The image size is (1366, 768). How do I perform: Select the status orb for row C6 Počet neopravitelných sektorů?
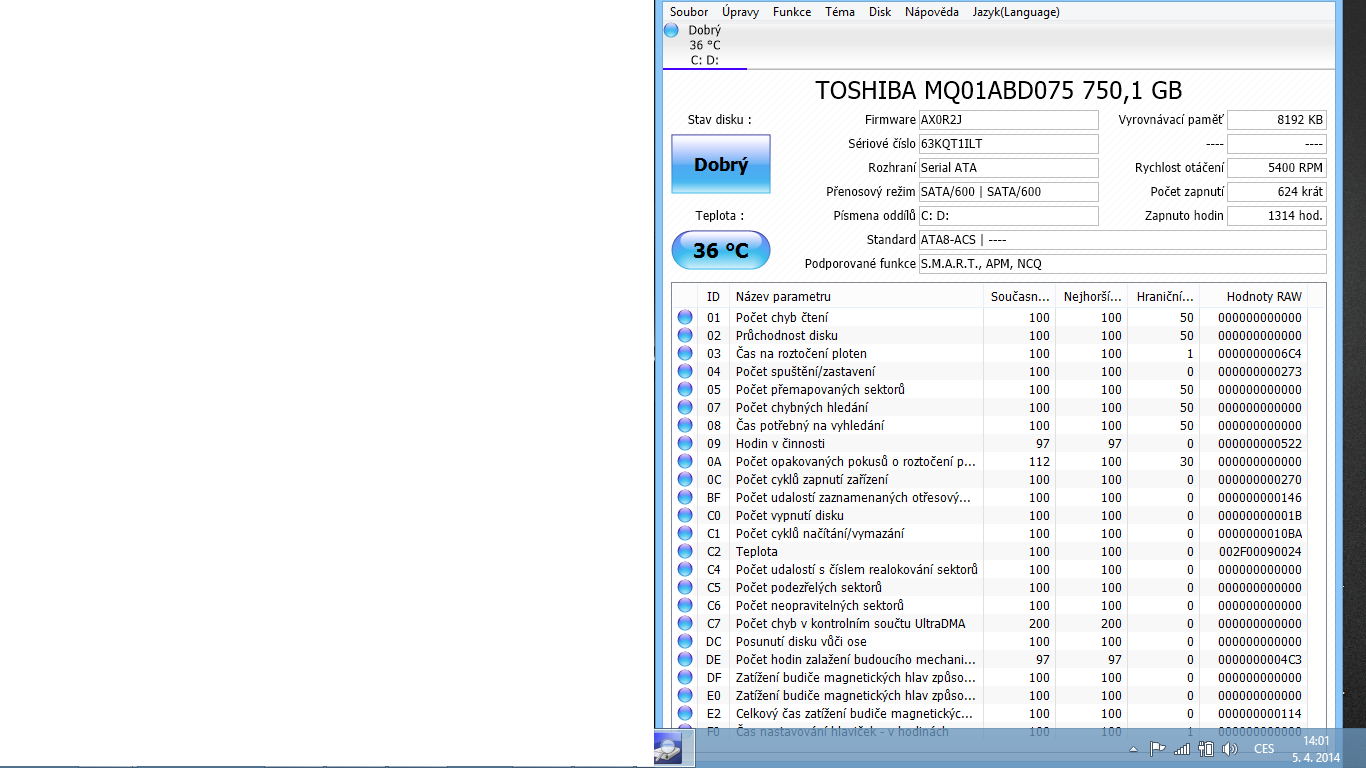[685, 605]
